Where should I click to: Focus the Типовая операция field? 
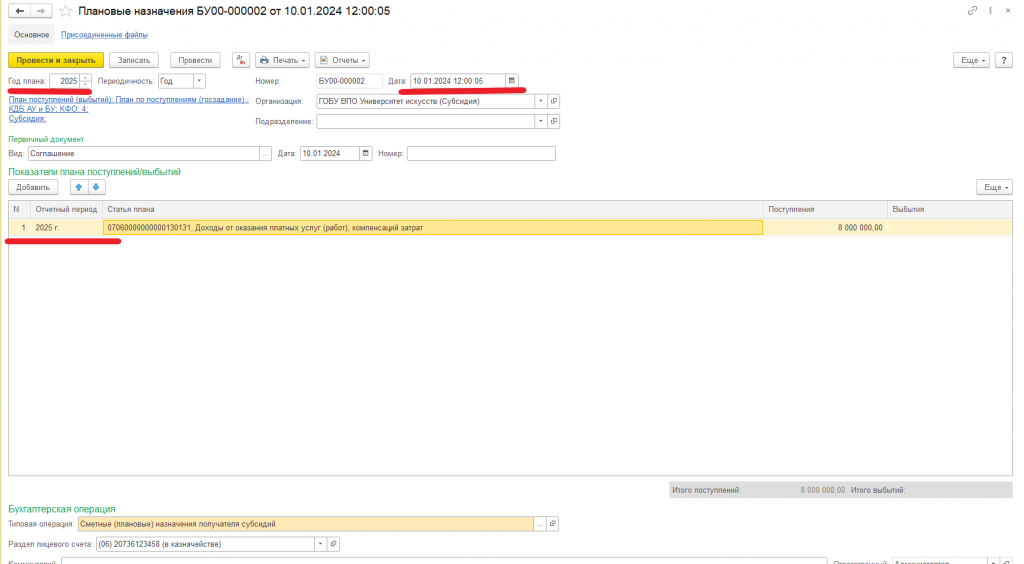306,524
